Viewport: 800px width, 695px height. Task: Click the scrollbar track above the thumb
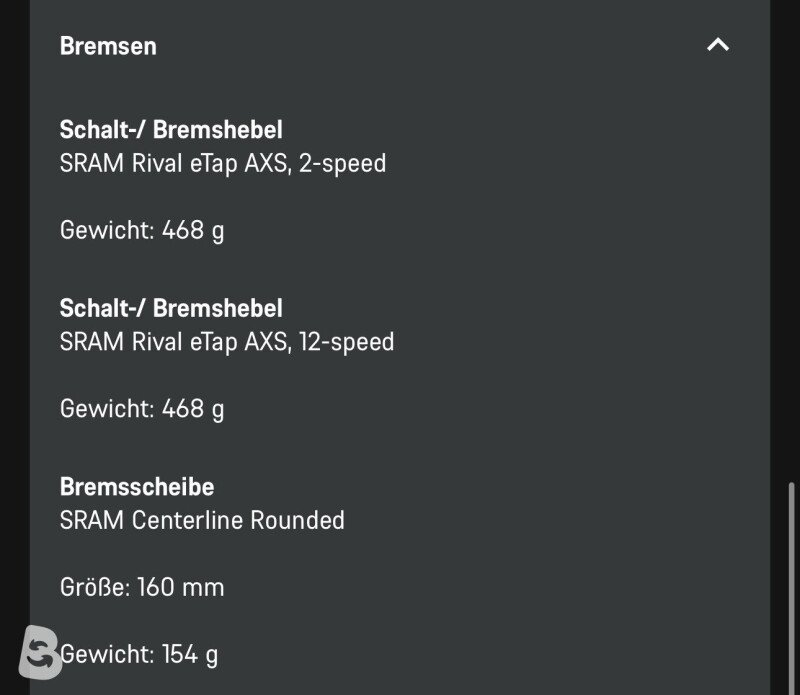click(791, 240)
